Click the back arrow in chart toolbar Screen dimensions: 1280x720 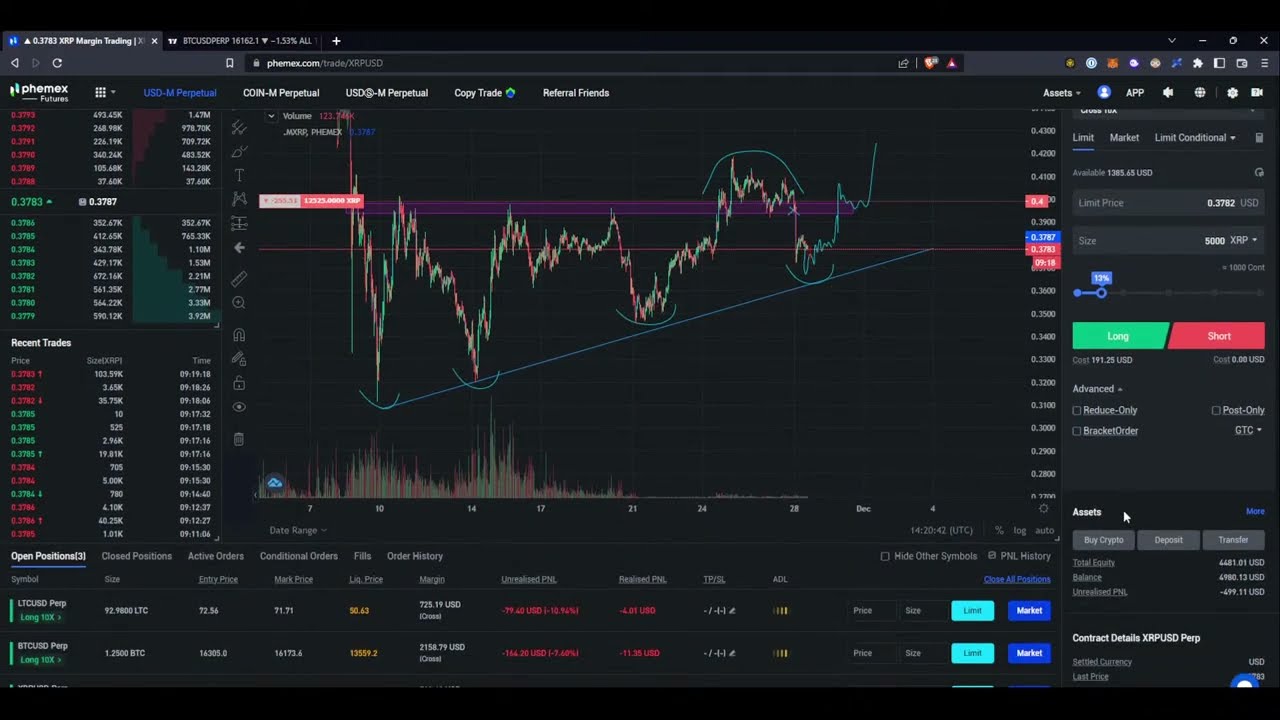pos(239,247)
